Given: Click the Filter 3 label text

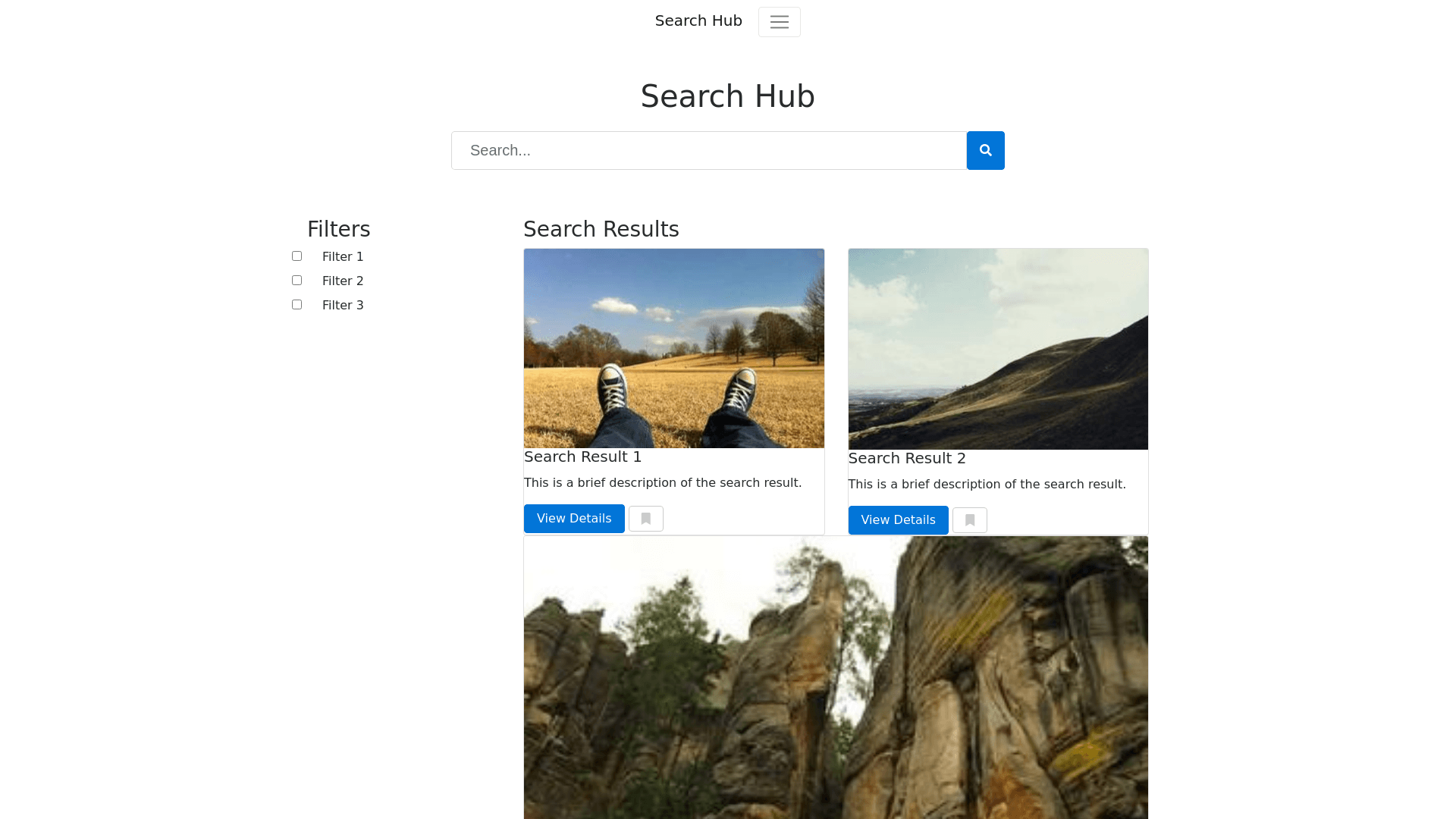Looking at the screenshot, I should click(343, 306).
